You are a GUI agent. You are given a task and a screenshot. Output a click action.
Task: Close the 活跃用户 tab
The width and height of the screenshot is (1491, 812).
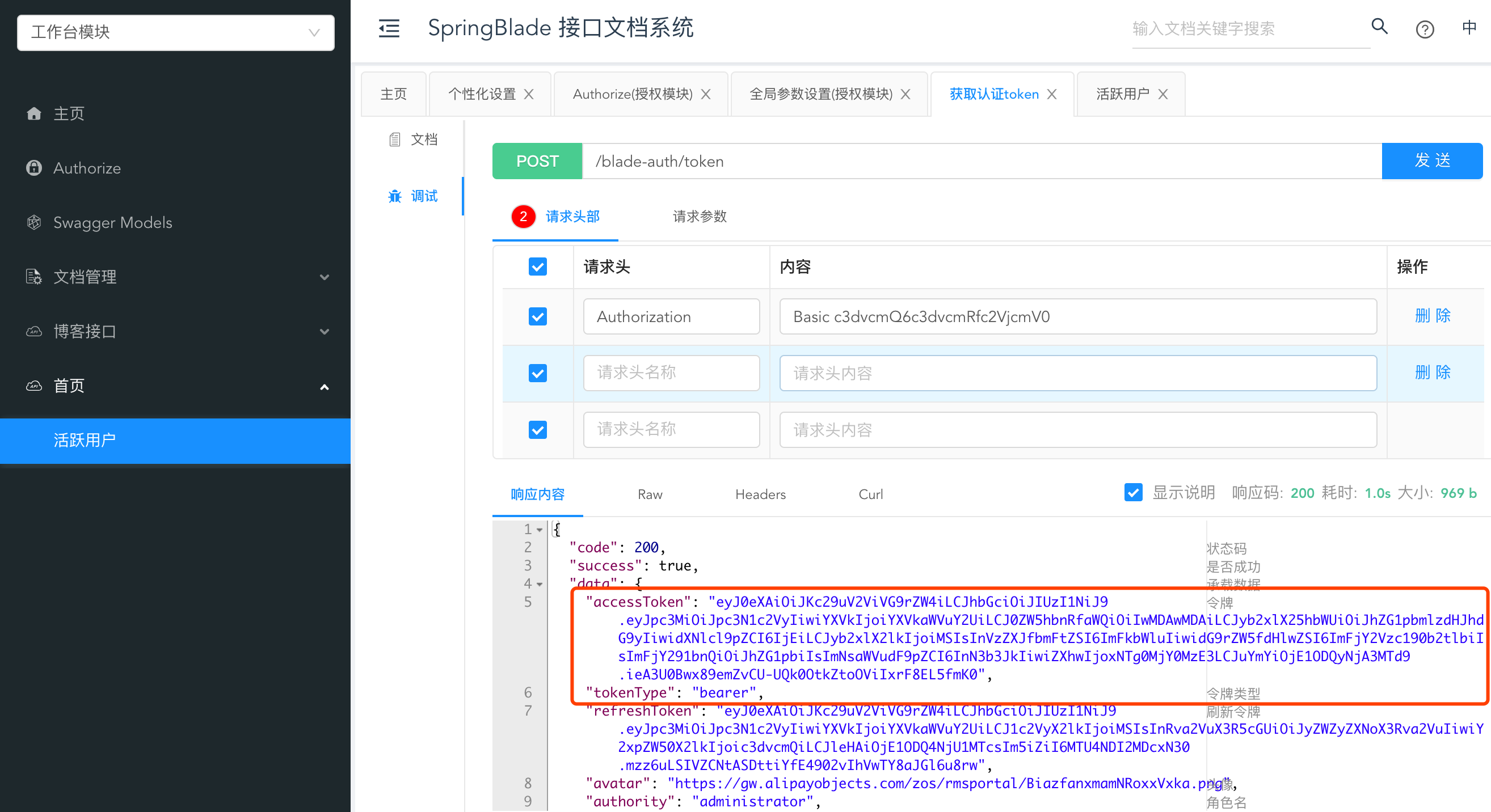coord(1163,94)
